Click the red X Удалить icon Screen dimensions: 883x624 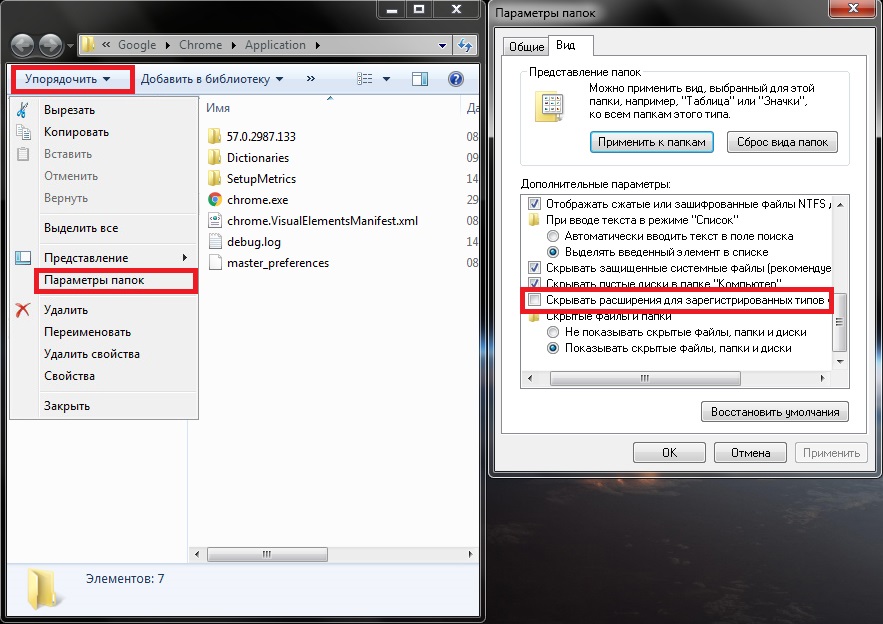coord(24,310)
